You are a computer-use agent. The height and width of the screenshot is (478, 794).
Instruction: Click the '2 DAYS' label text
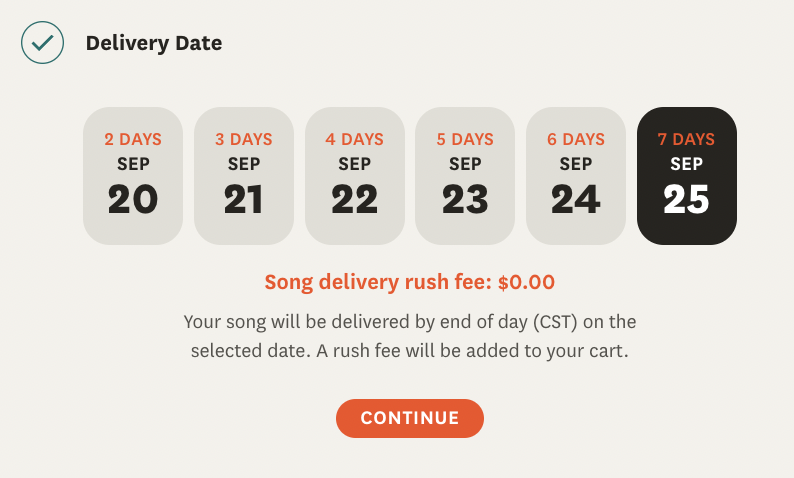(133, 139)
